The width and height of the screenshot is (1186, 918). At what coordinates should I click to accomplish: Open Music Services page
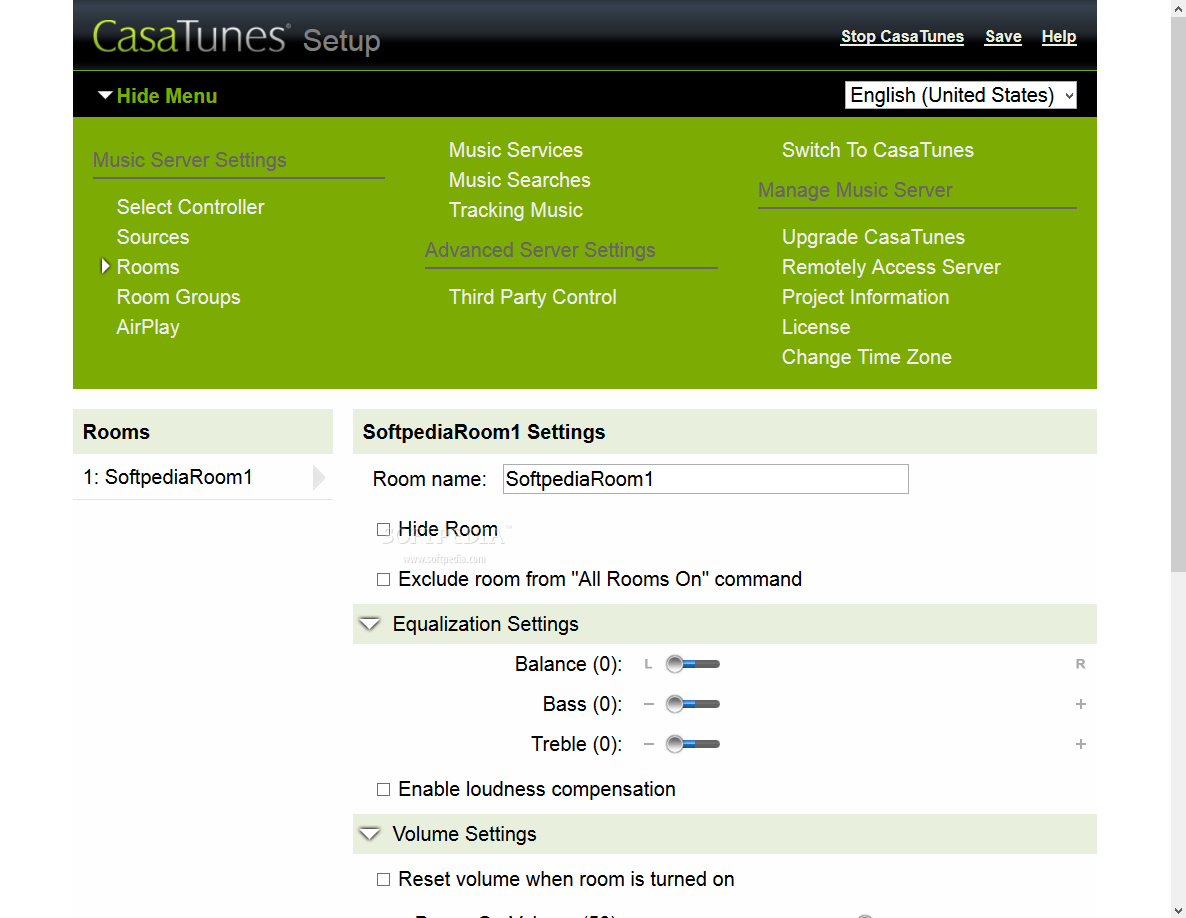tap(516, 150)
